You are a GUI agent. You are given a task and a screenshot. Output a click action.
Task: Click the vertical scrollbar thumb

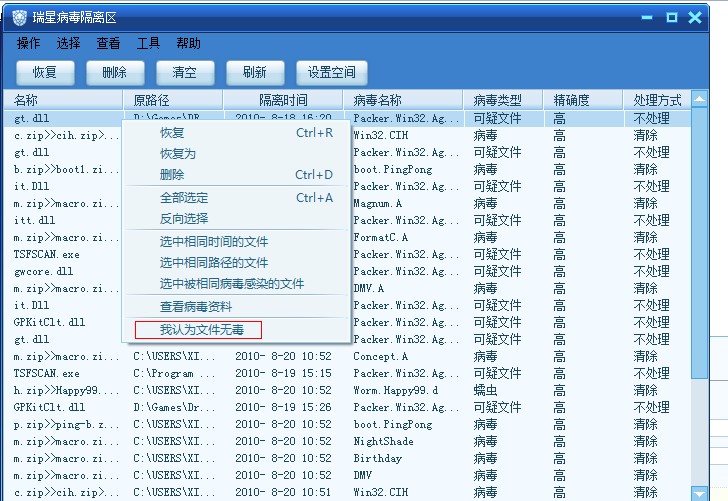point(699,243)
